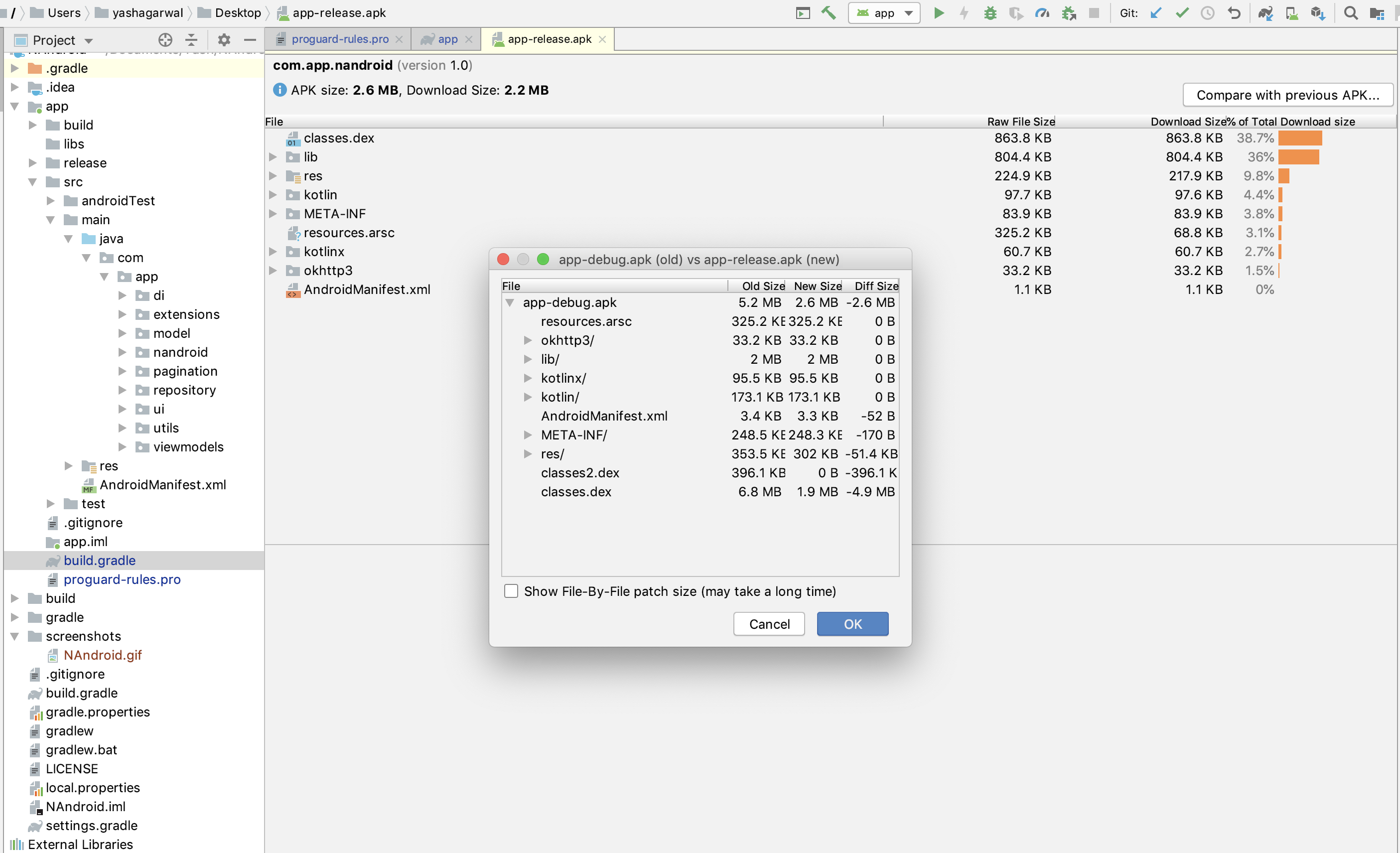1400x853 pixels.
Task: Expand the lib folder in APK analyzer
Action: 273,157
